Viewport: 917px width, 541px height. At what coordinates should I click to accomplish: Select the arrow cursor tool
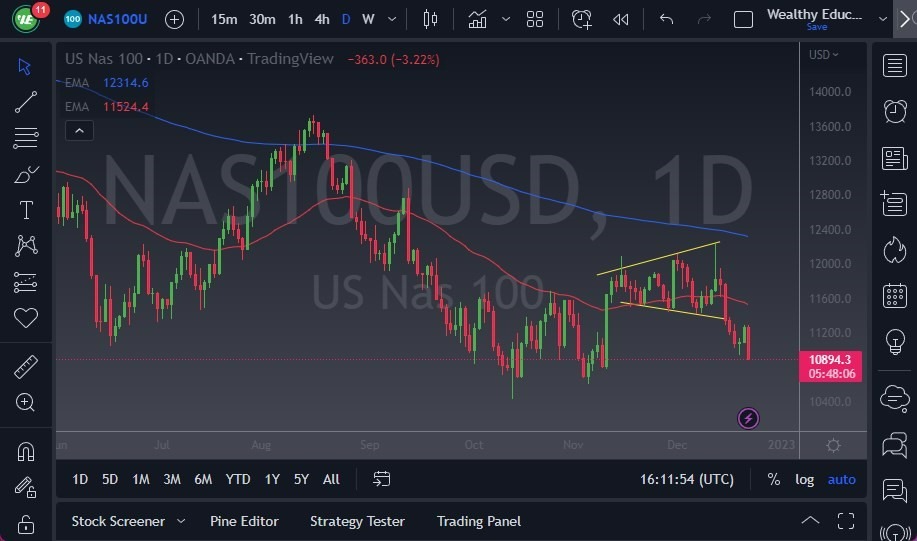[25, 67]
